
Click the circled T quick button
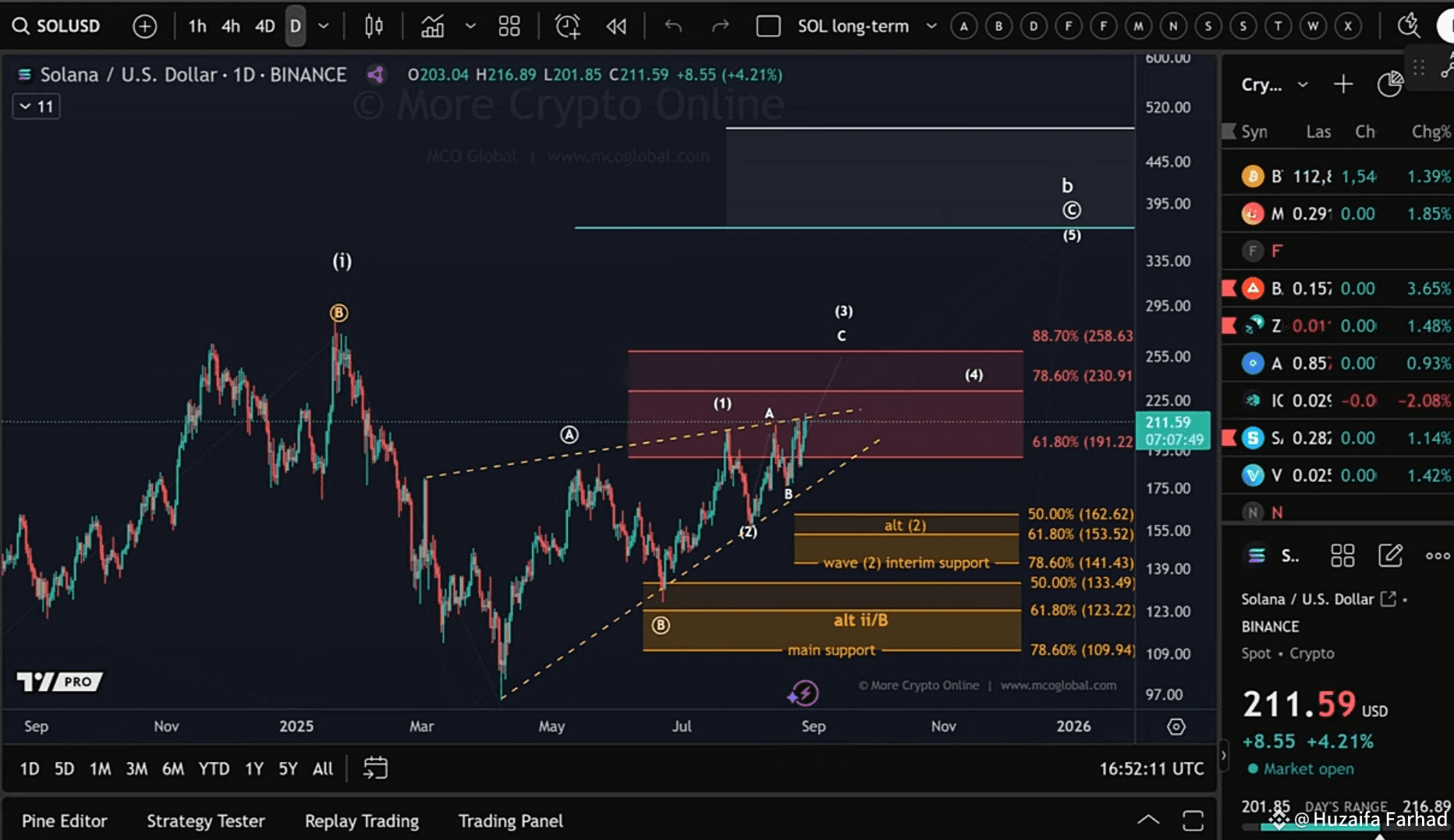click(1278, 27)
